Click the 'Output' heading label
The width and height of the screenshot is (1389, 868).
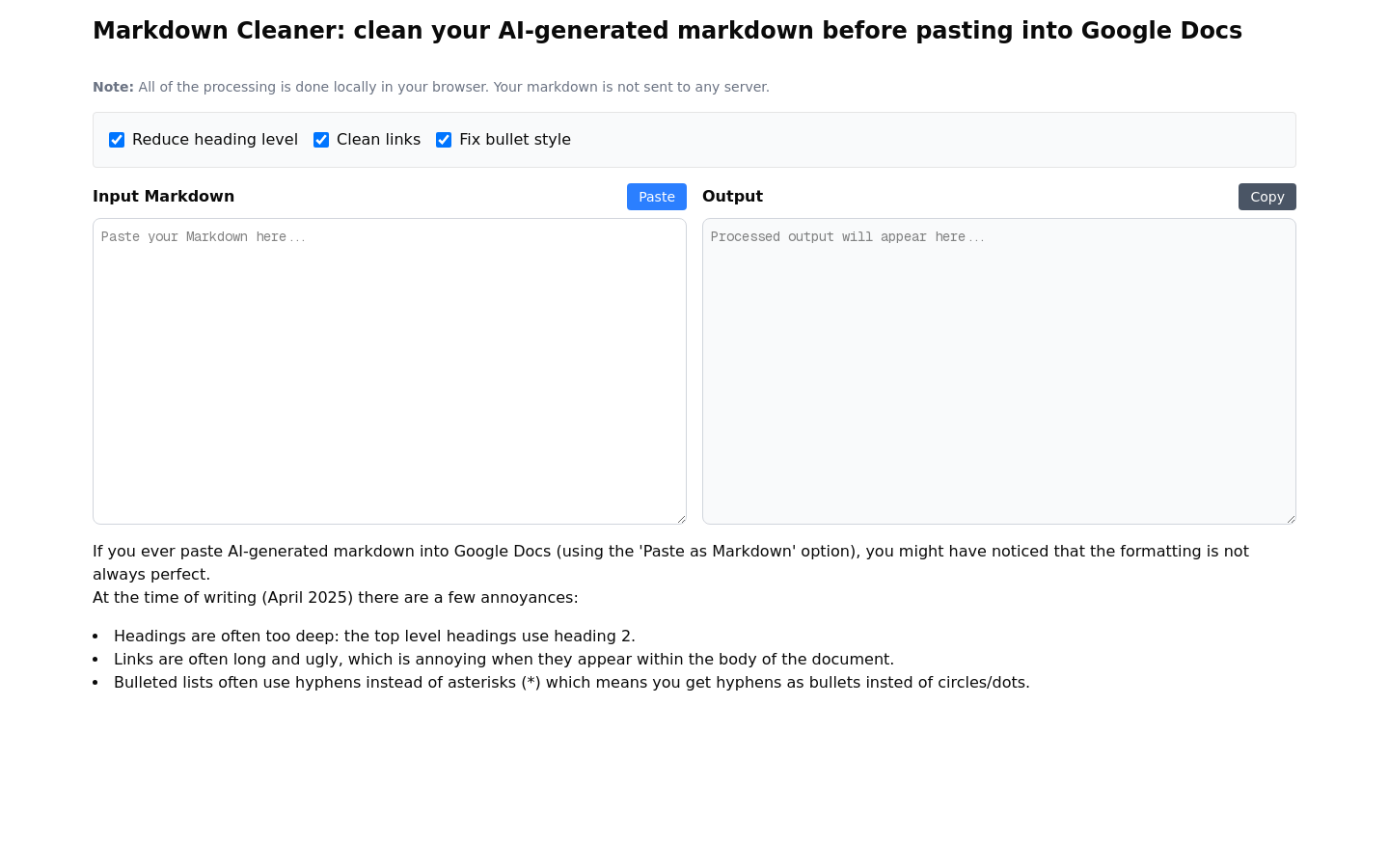tap(732, 197)
